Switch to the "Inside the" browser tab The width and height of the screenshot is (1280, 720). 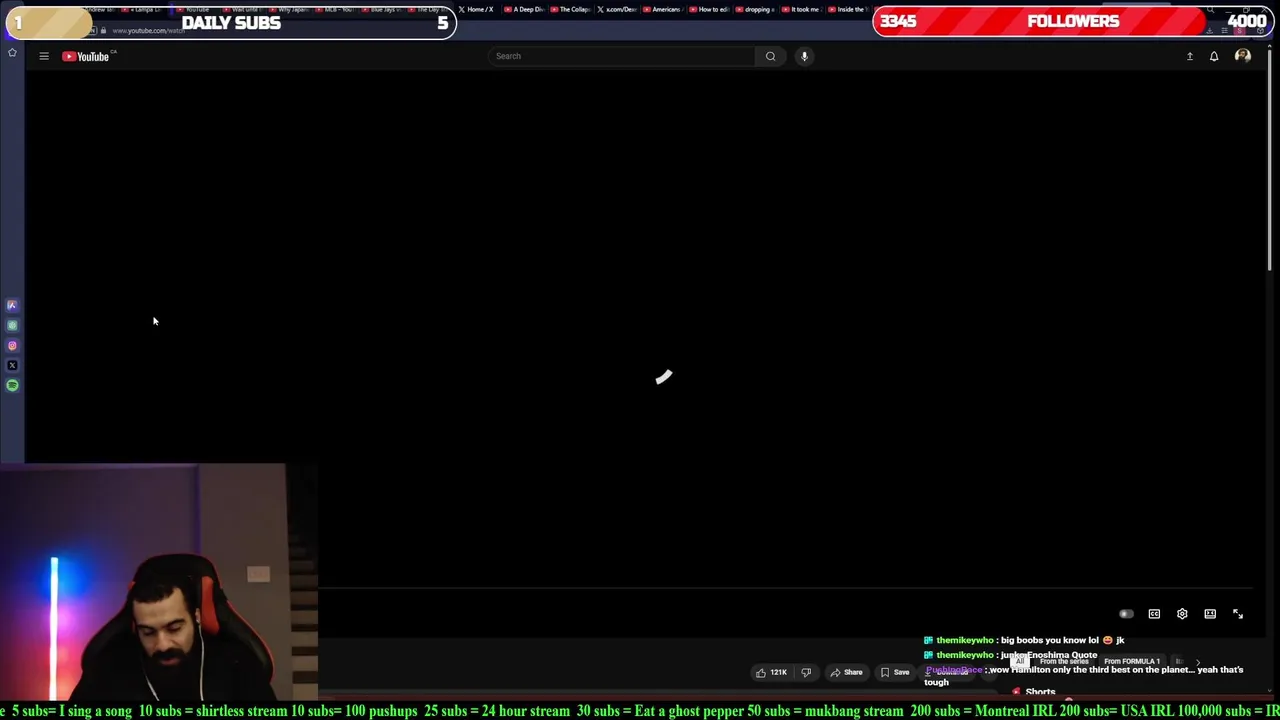click(847, 9)
